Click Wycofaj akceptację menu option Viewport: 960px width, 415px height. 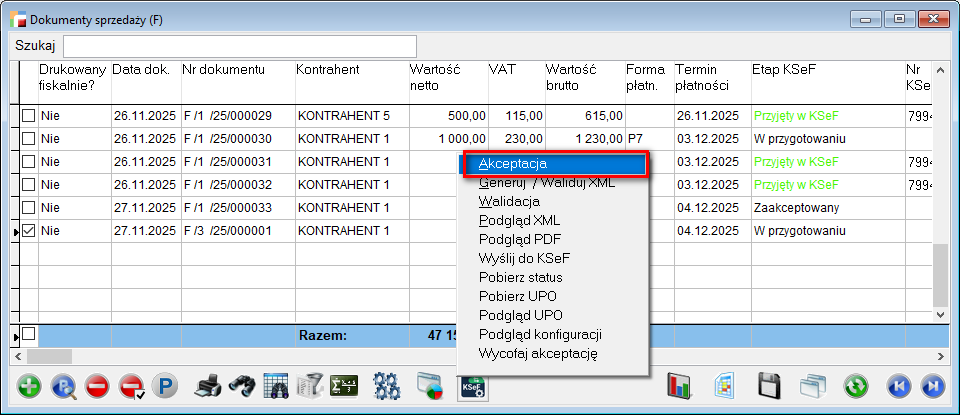pyautogui.click(x=538, y=353)
